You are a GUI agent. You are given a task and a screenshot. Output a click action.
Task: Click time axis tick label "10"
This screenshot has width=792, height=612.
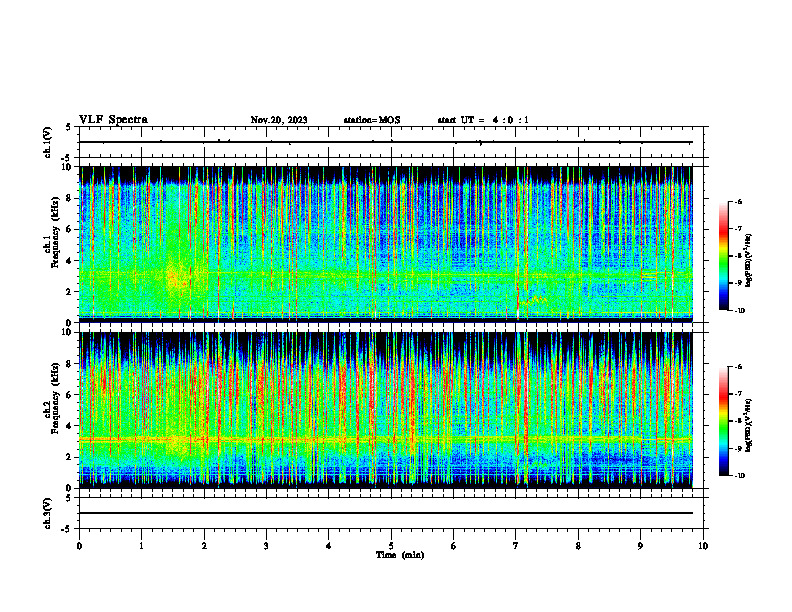tap(703, 546)
